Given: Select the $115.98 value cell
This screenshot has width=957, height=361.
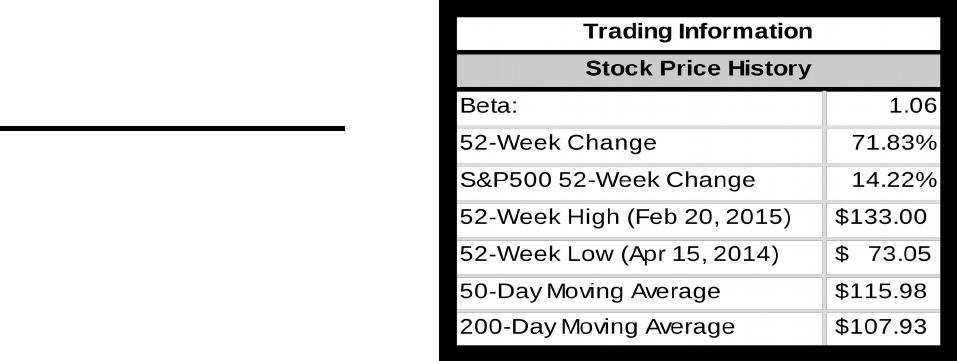Looking at the screenshot, I should (x=883, y=293).
